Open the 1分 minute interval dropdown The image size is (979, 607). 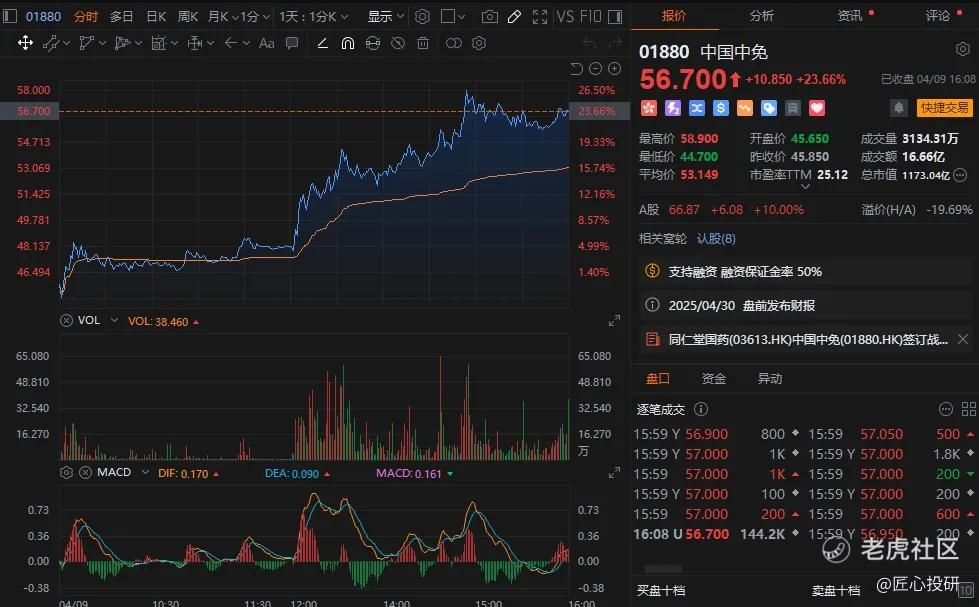(255, 17)
